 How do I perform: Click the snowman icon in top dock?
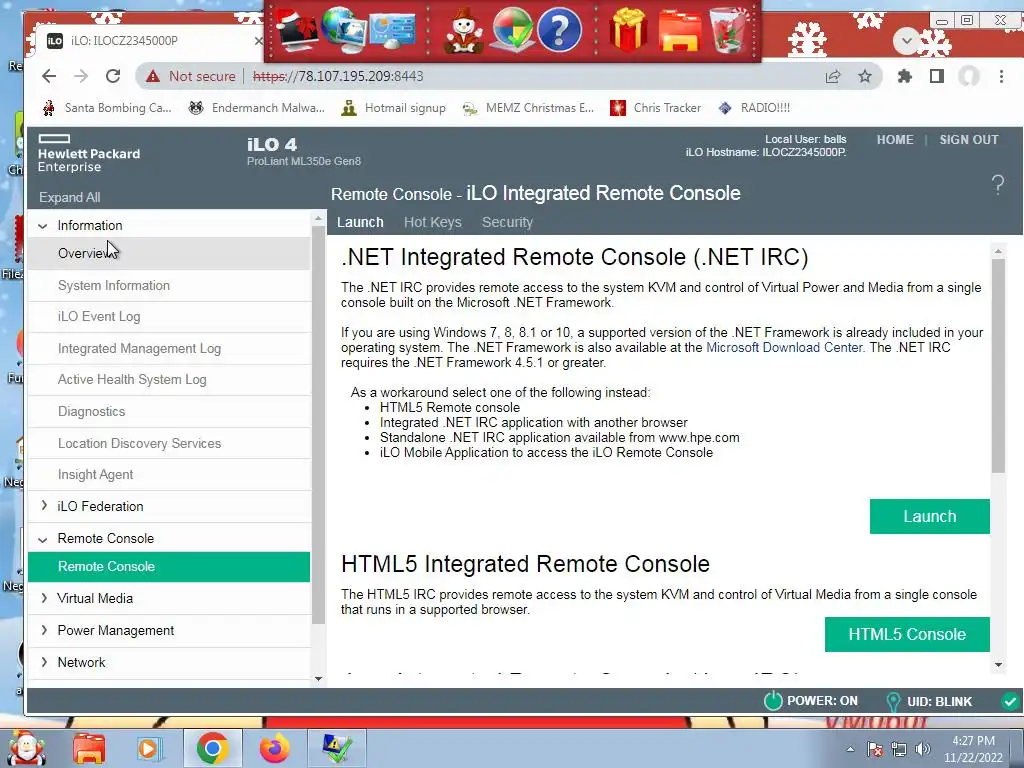tap(464, 31)
